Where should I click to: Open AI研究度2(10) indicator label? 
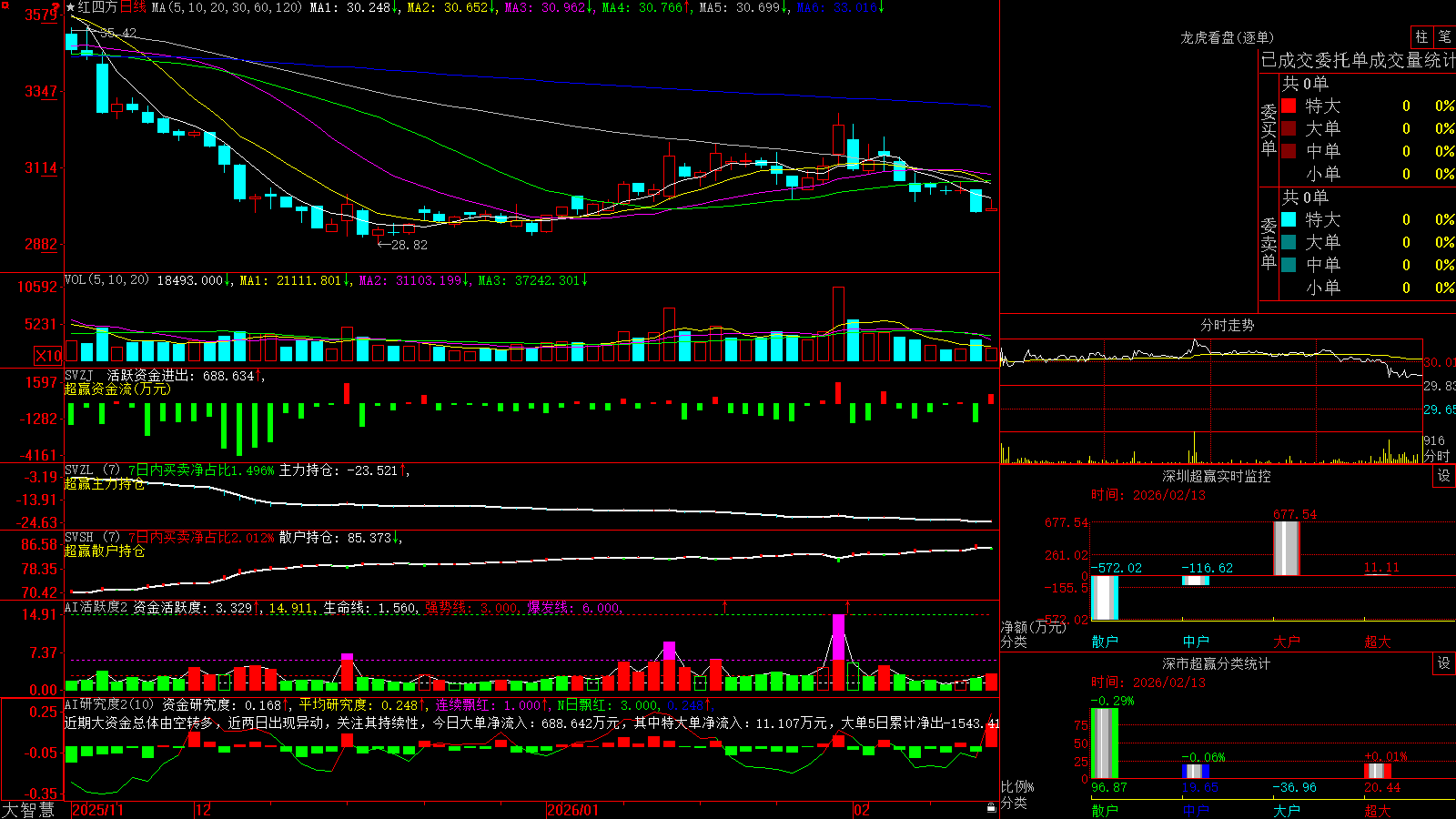(109, 704)
